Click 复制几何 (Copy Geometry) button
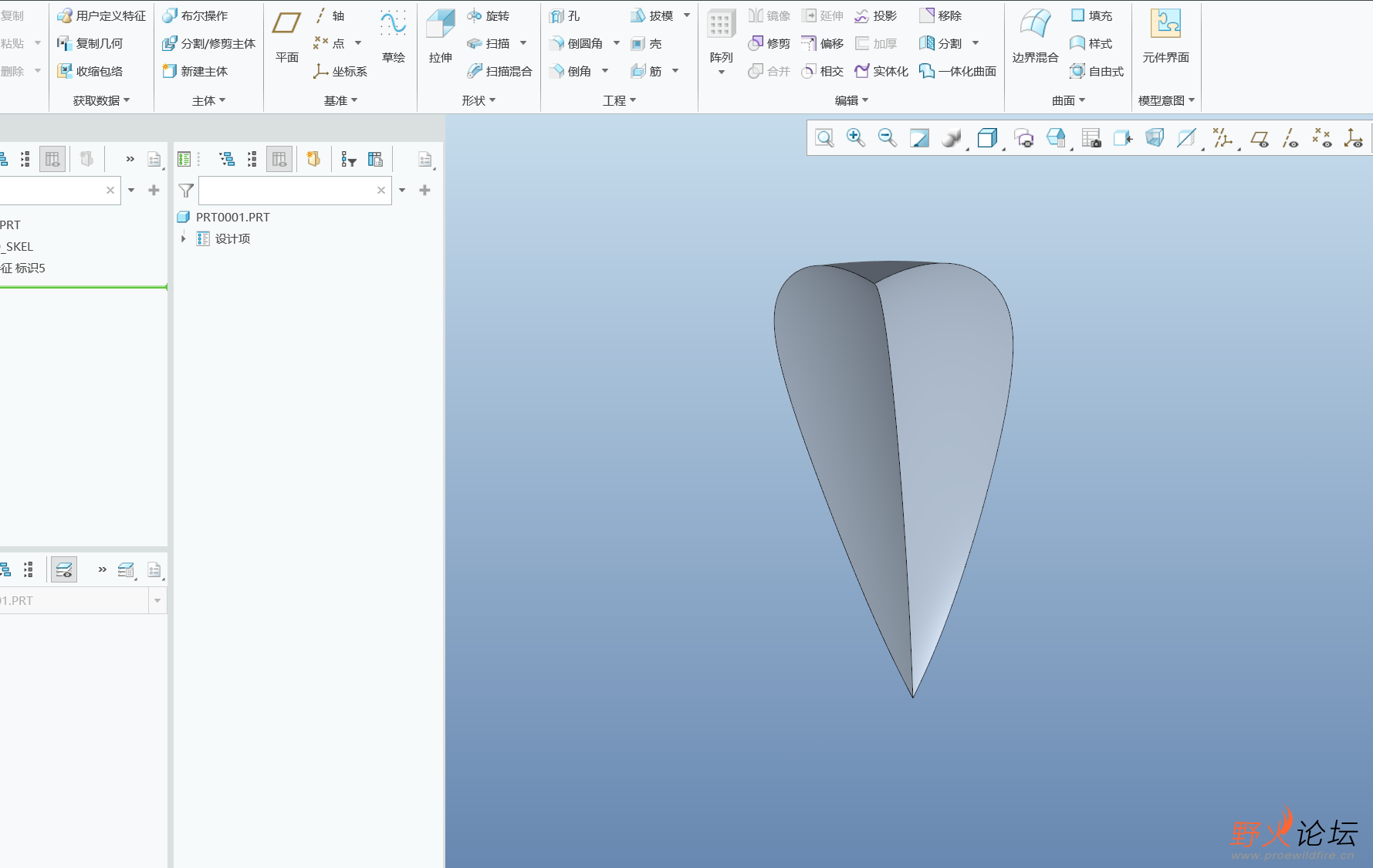The width and height of the screenshot is (1373, 868). (90, 43)
